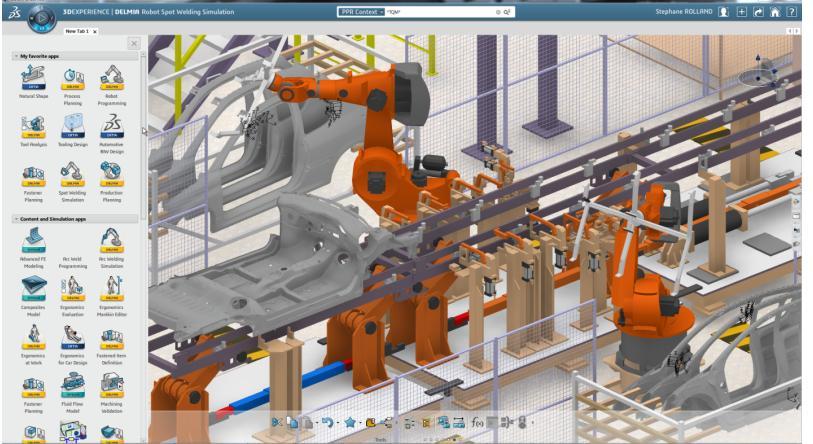Click the search magnifier icon

coord(507,12)
